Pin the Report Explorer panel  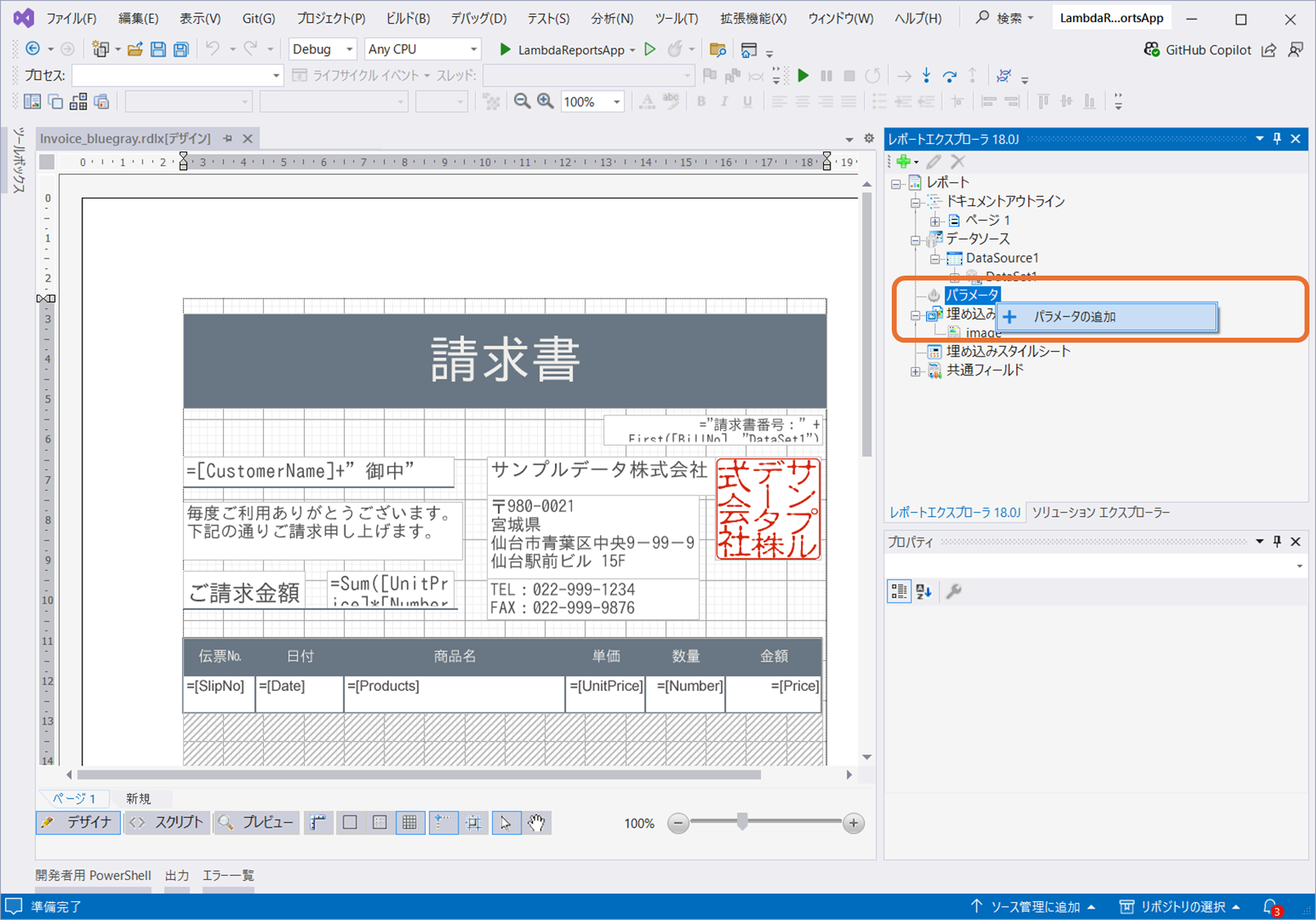pos(1278,139)
